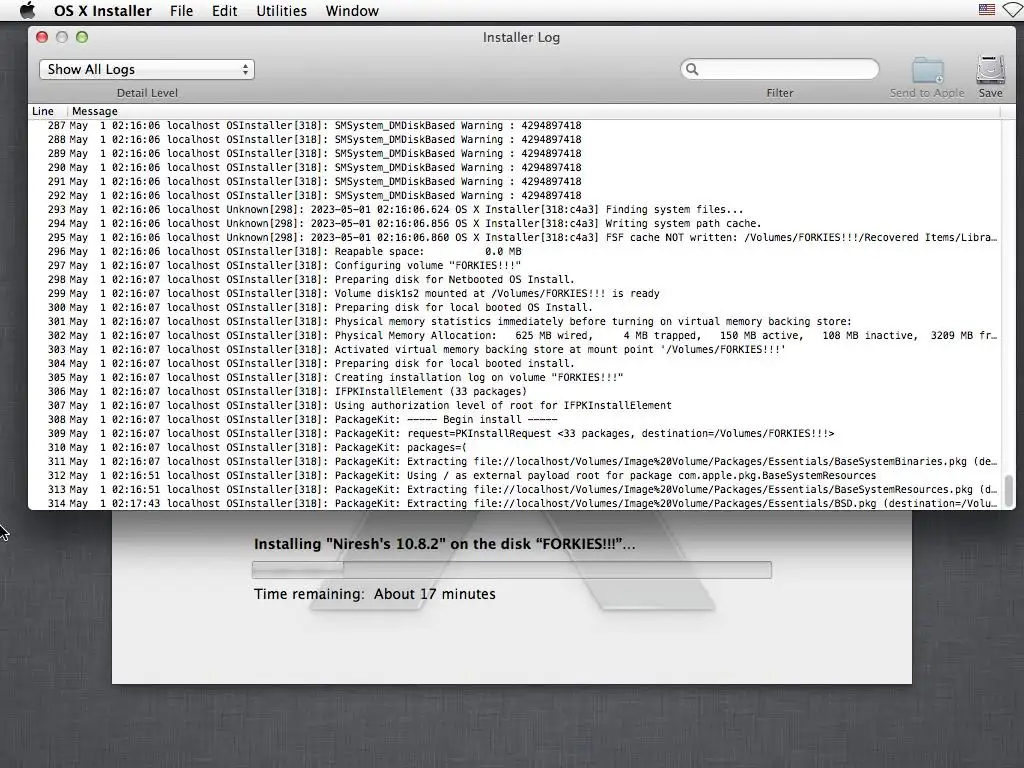Select line 'Reapable space: 0.0 MB'

coord(514,251)
